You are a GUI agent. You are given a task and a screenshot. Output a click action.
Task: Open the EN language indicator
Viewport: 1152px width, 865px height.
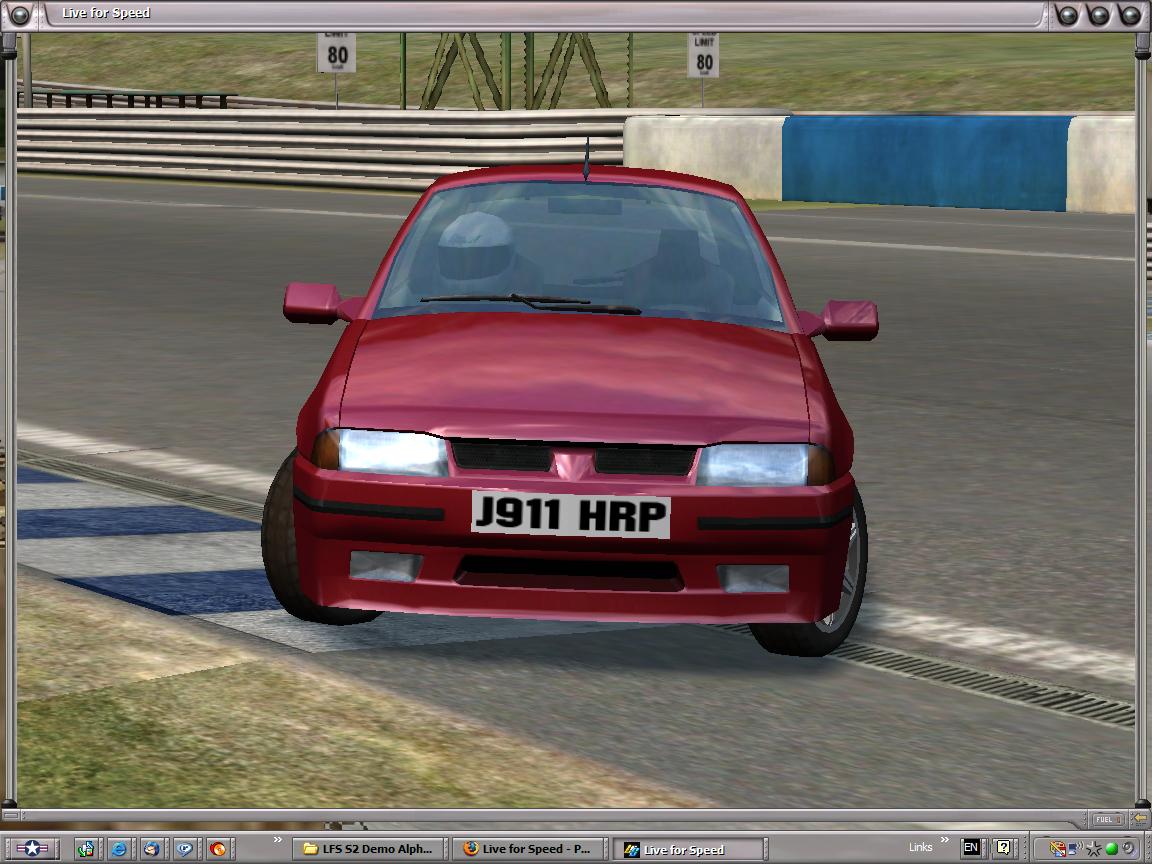pos(971,847)
